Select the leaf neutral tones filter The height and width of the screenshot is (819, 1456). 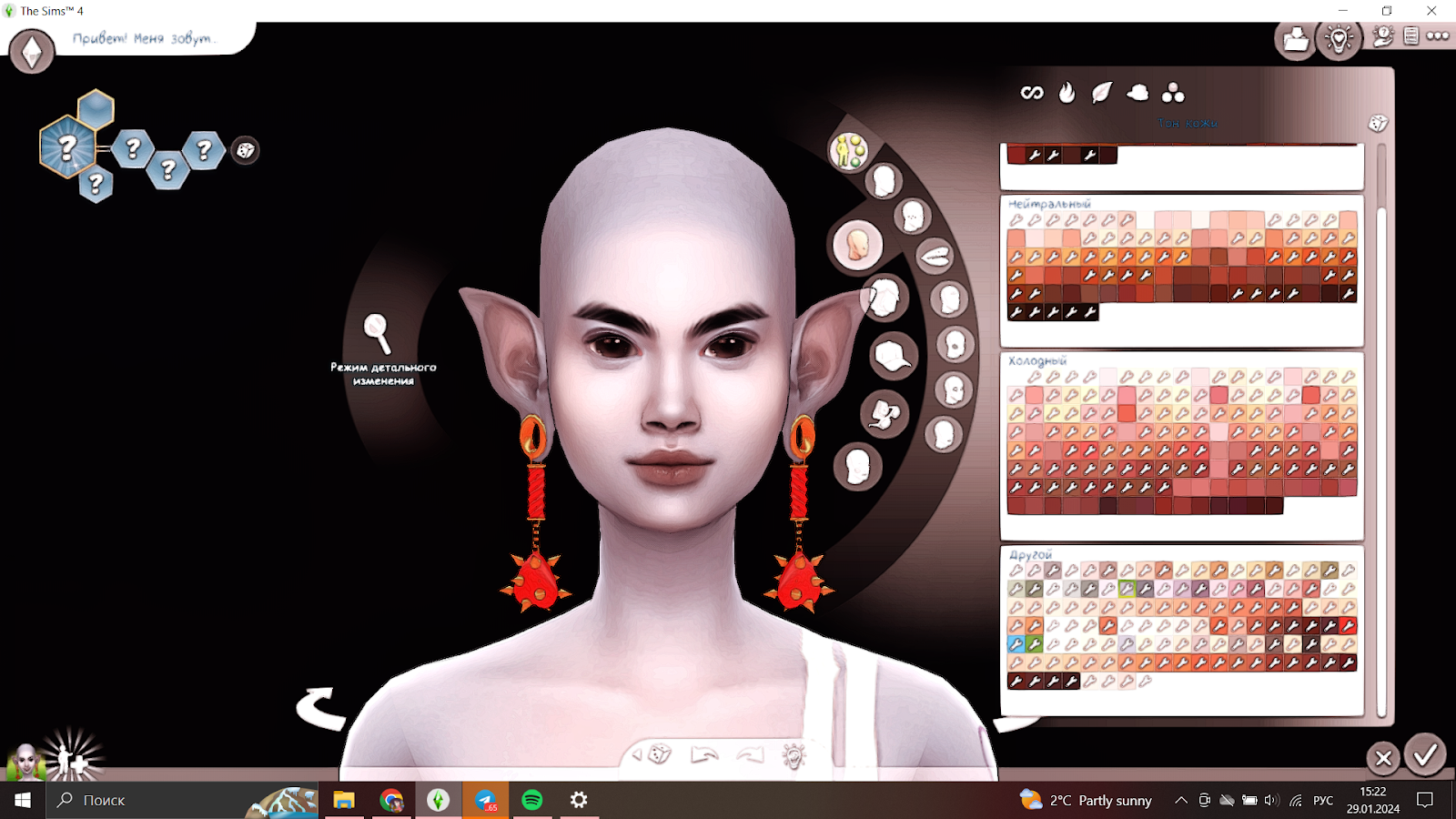coord(1101,92)
